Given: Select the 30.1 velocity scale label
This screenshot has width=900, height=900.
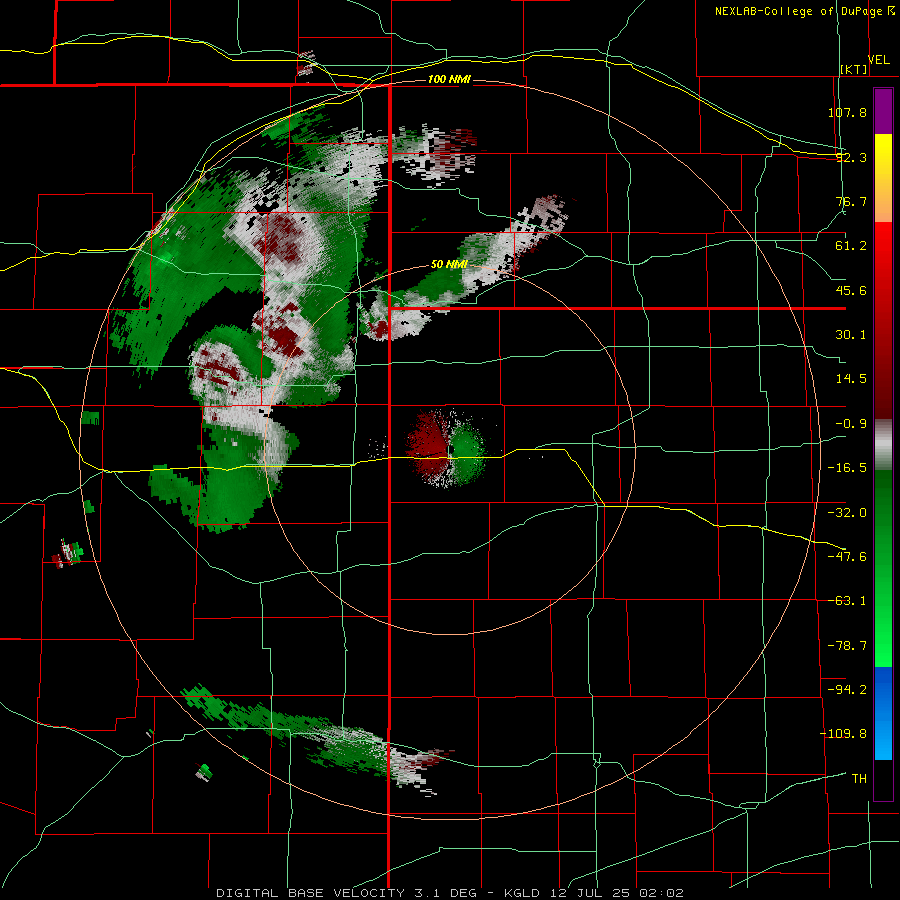Looking at the screenshot, I should 851,335.
